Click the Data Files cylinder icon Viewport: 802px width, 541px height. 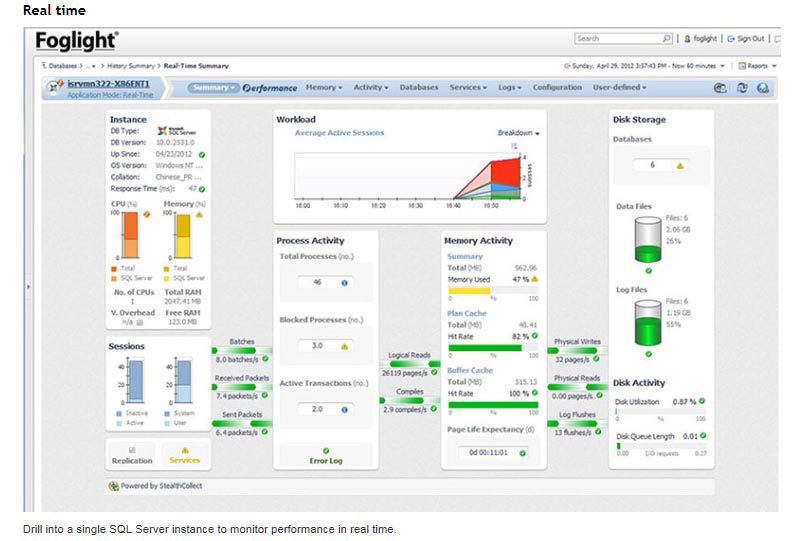648,240
